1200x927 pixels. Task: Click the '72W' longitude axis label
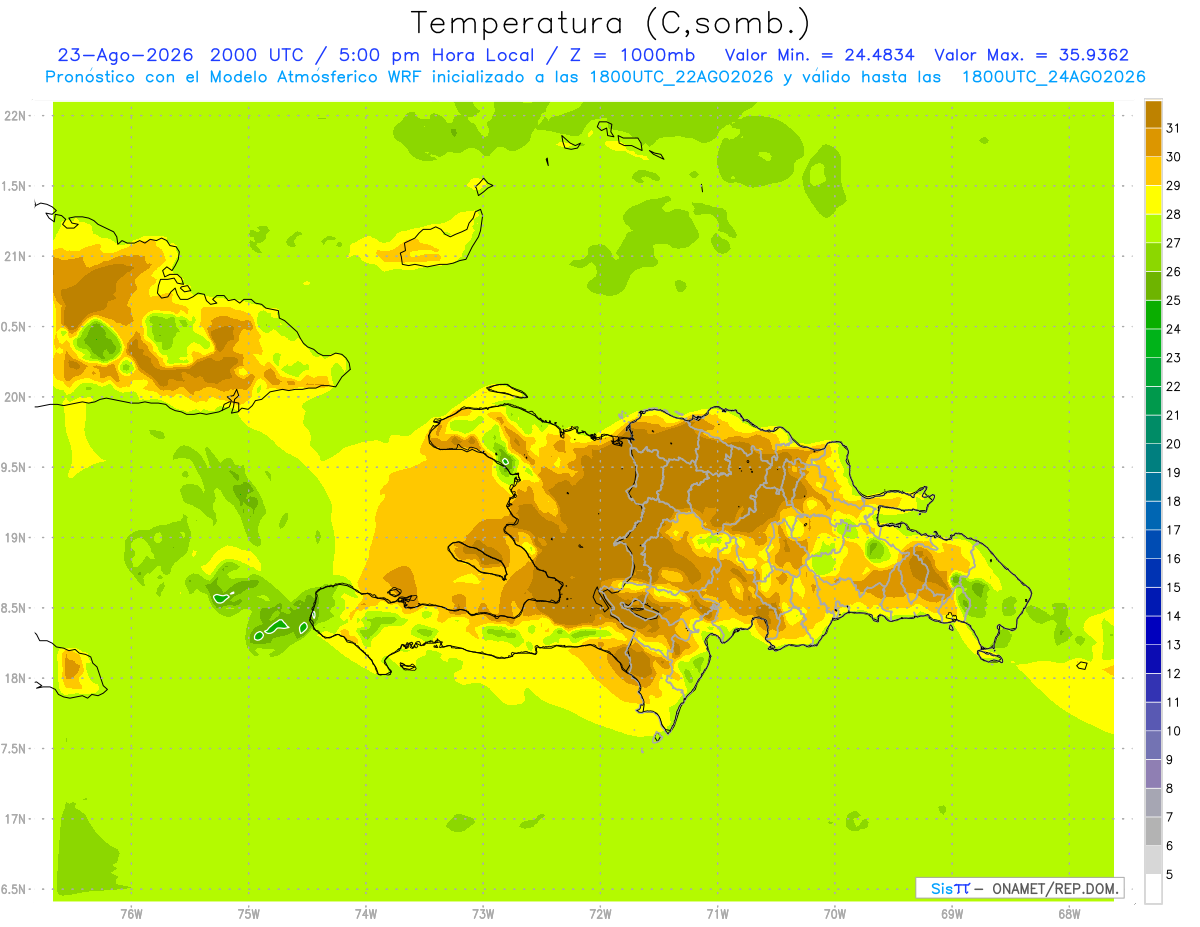point(601,913)
